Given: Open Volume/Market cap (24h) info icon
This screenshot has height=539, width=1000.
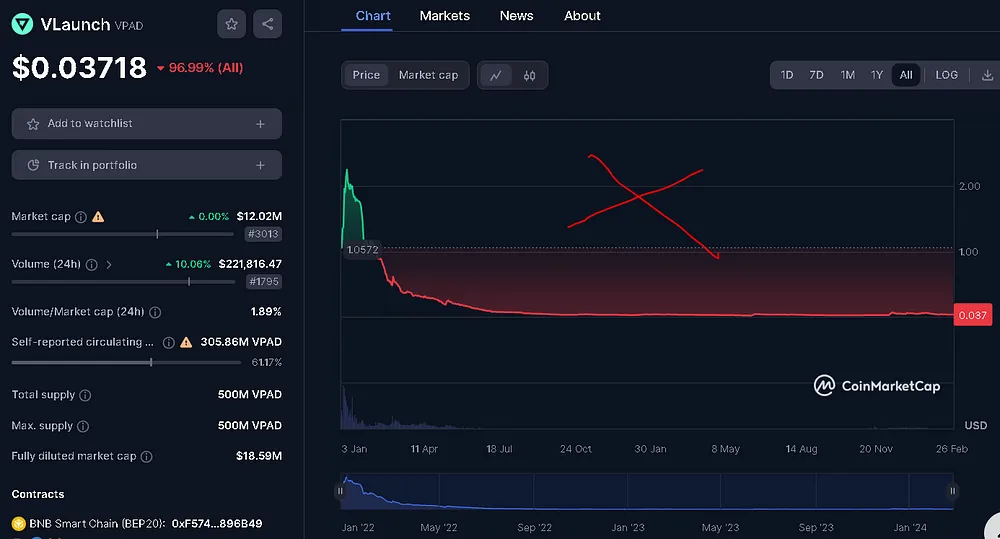Looking at the screenshot, I should [x=155, y=312].
